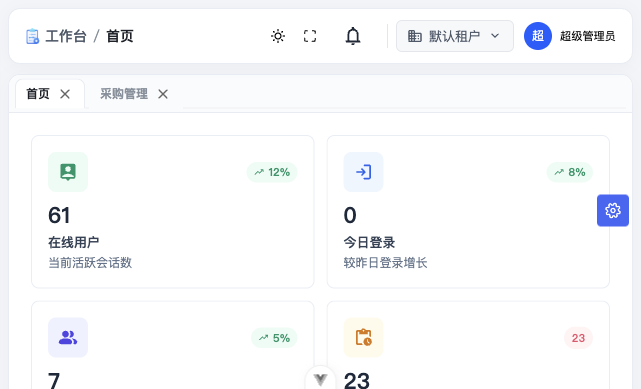Click 工作台 in the breadcrumb

[x=66, y=36]
